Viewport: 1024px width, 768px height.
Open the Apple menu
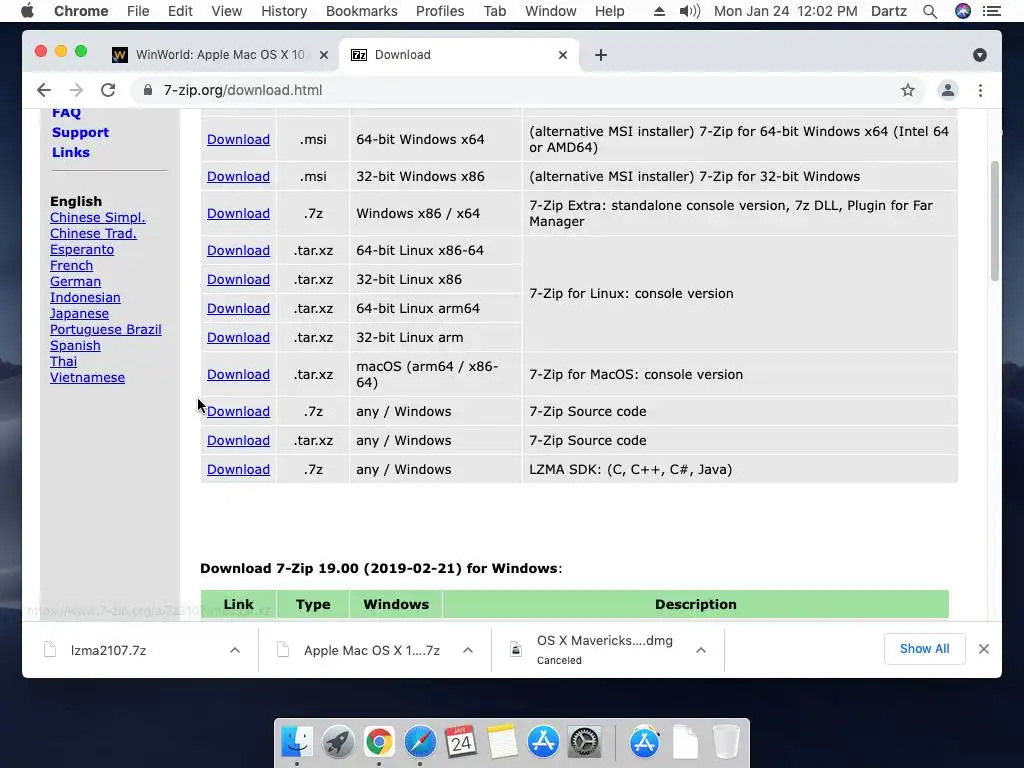tap(27, 11)
